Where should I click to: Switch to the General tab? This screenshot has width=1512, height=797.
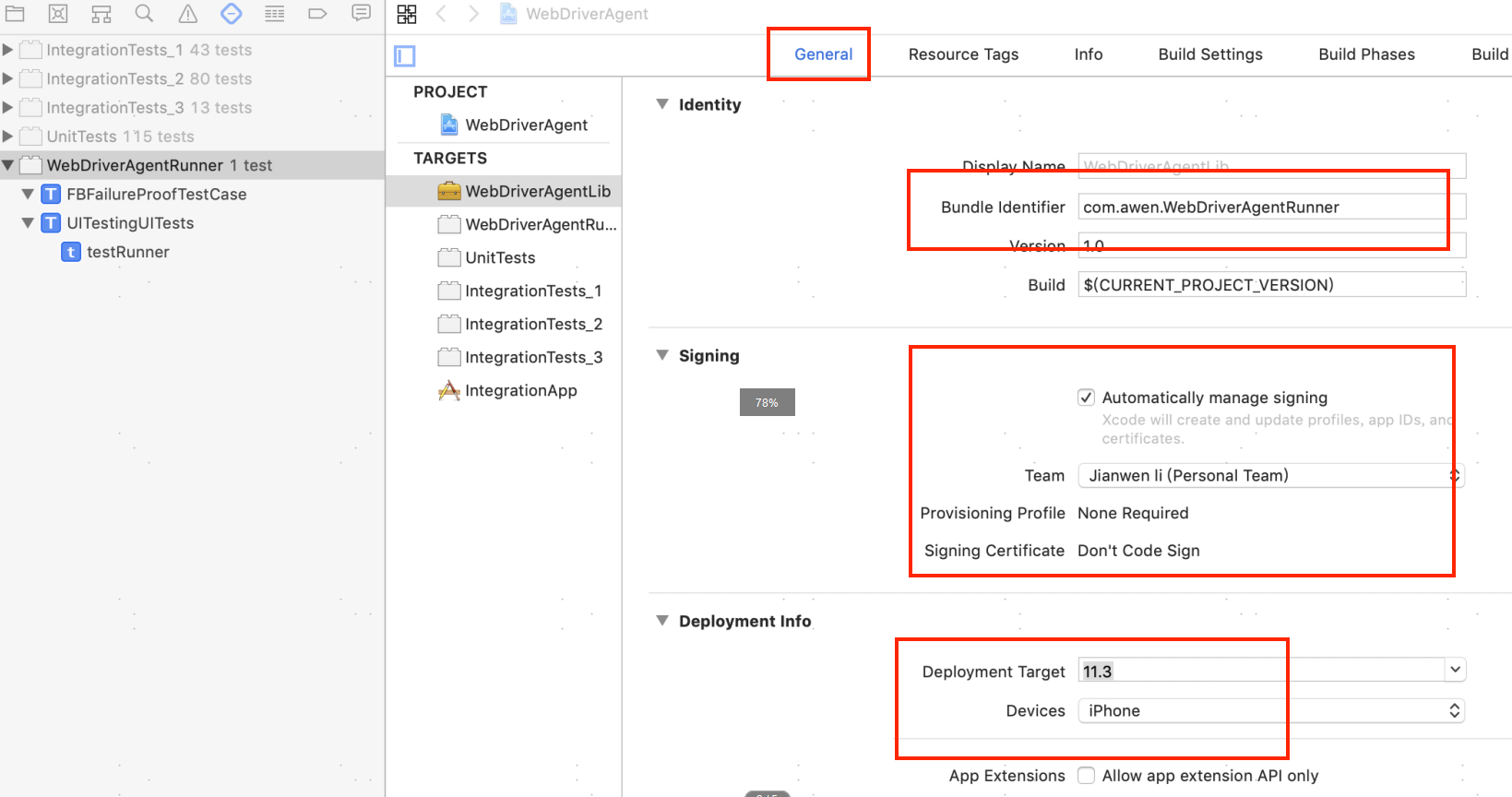[823, 54]
